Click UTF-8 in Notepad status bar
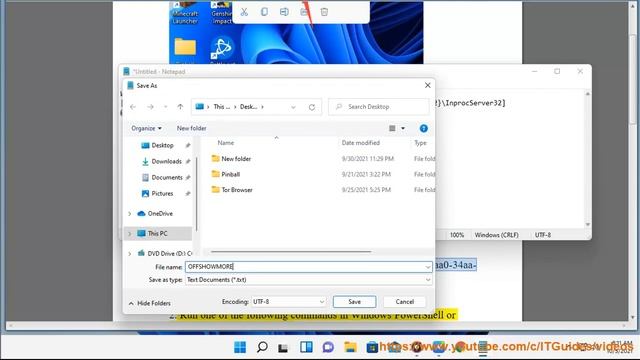 (542, 235)
